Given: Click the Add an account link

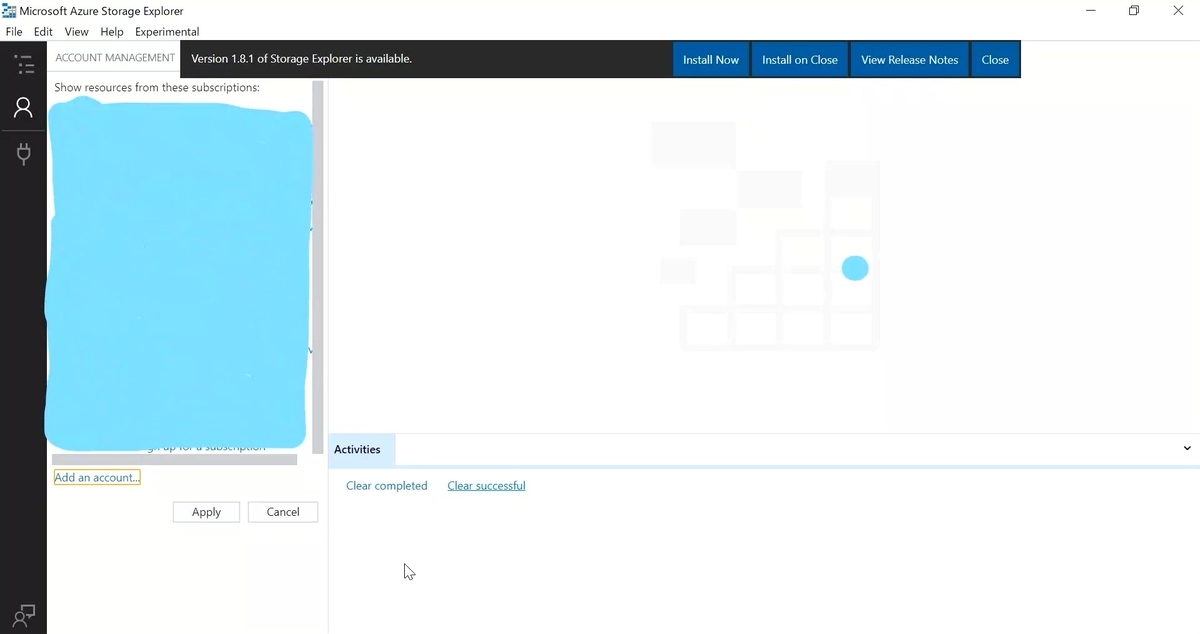Looking at the screenshot, I should click(x=97, y=478).
